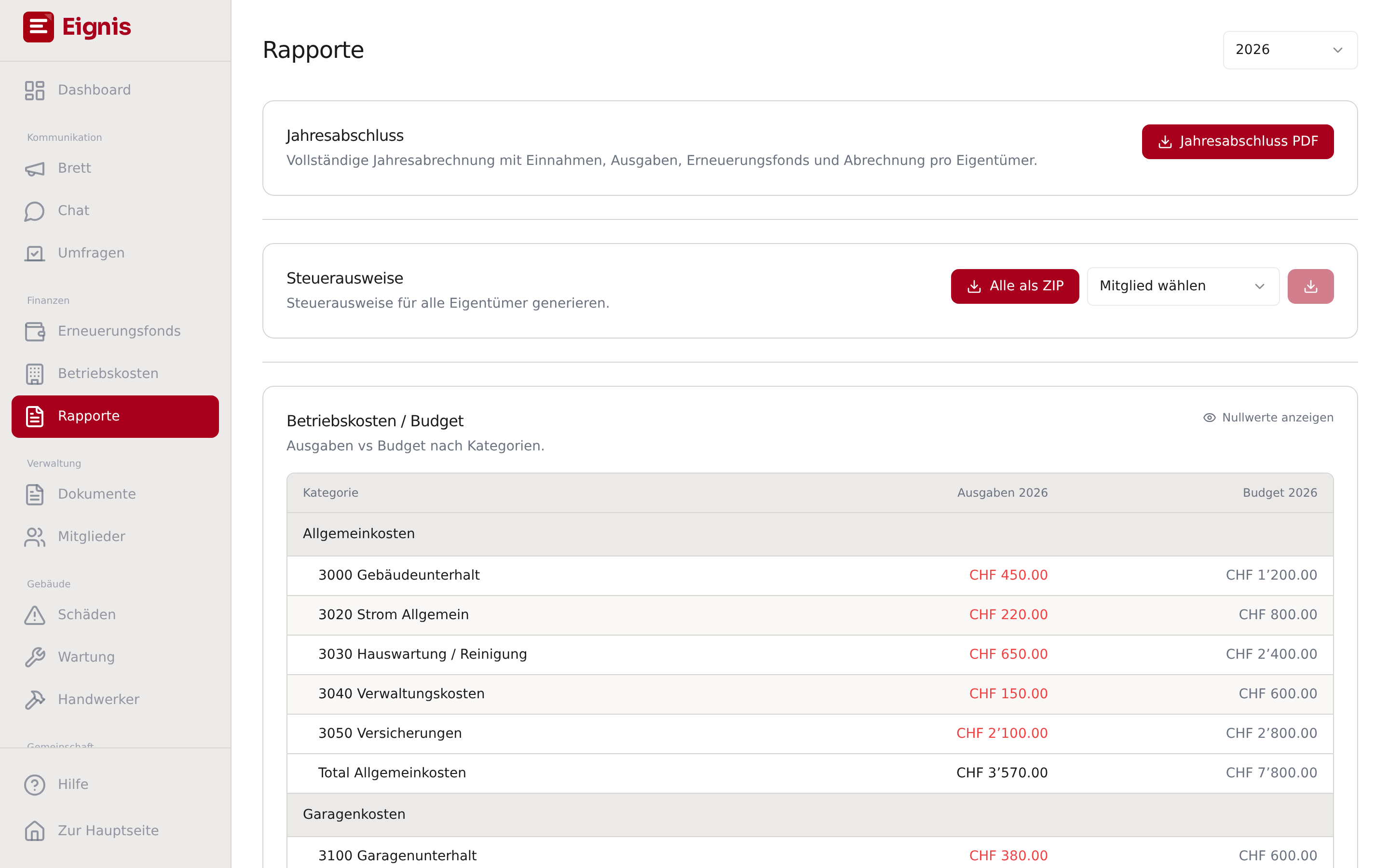Click the Betriebskosten / Budget heading

coord(375,421)
